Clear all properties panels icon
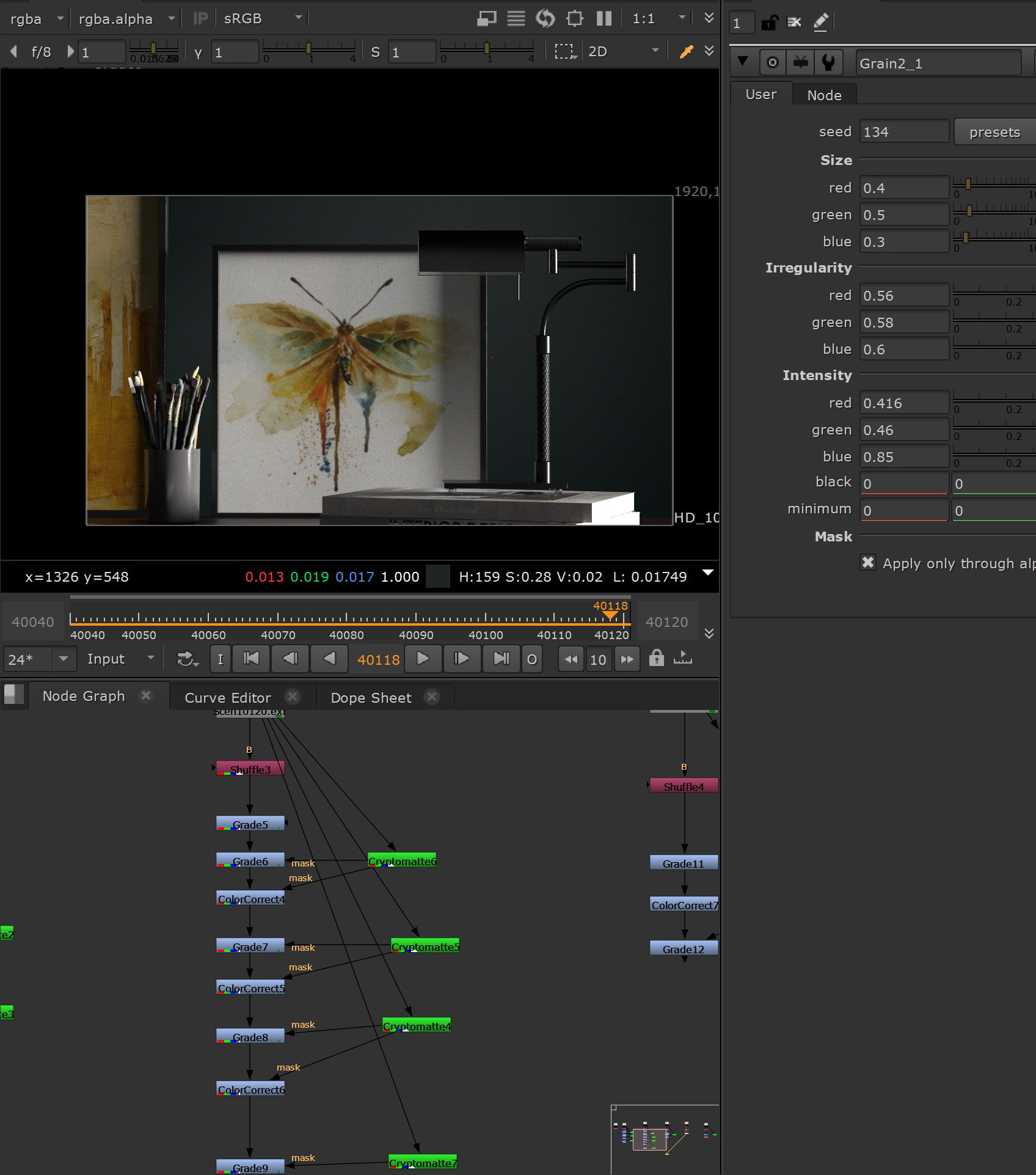This screenshot has height=1175, width=1036. (794, 23)
